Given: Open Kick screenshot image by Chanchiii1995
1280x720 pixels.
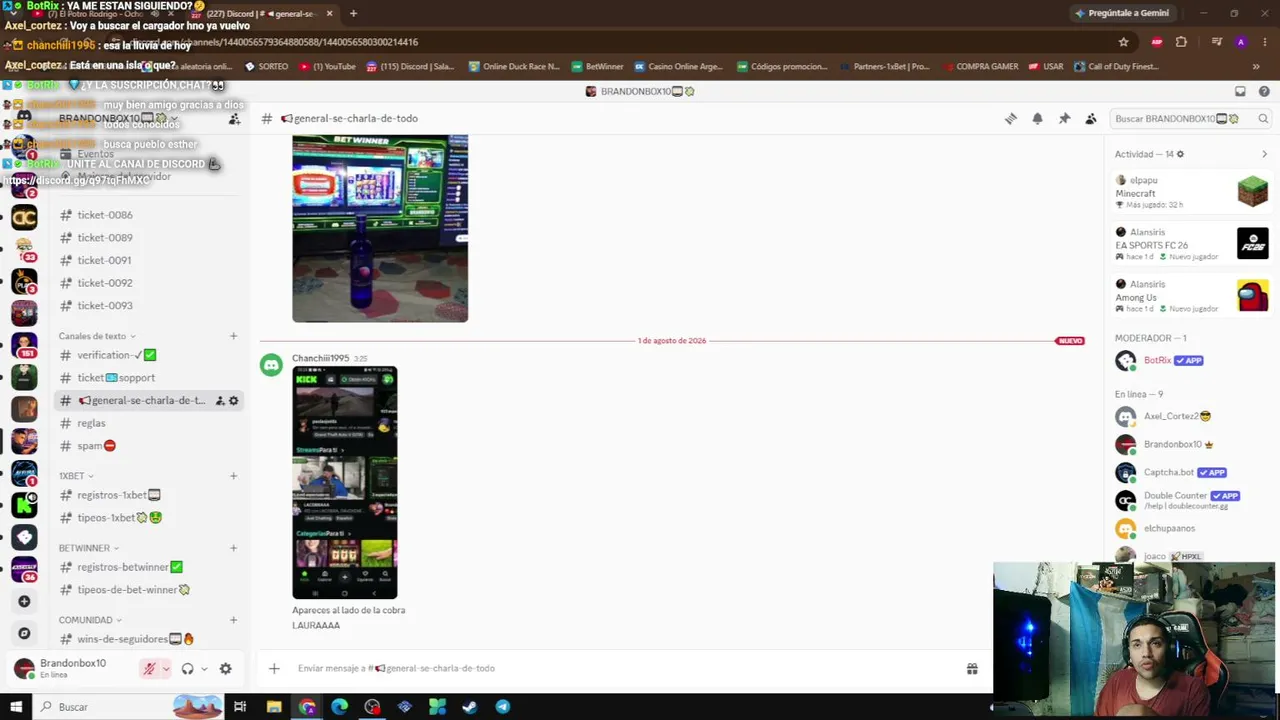Looking at the screenshot, I should tap(345, 483).
